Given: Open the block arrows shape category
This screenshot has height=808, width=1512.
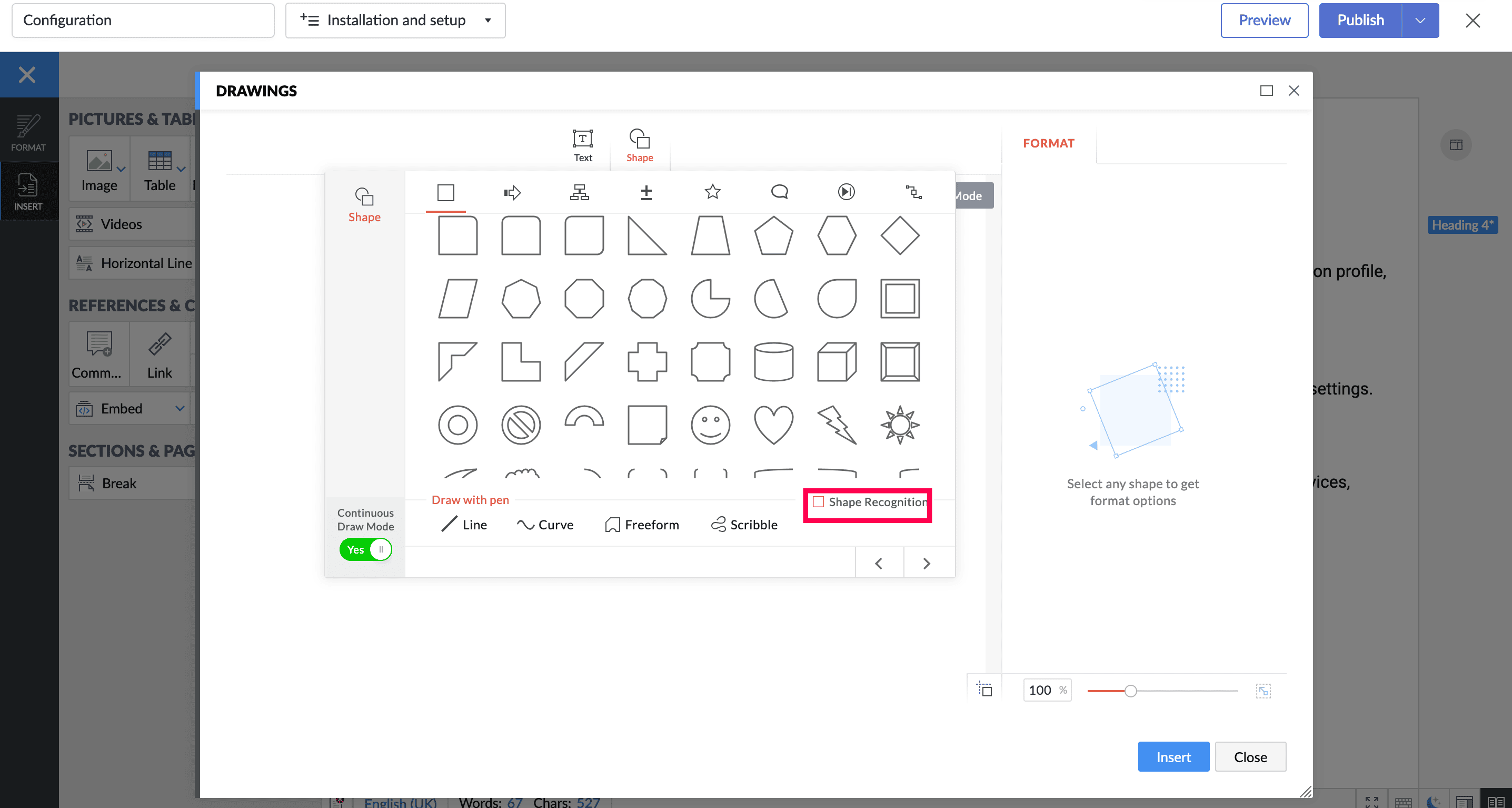Looking at the screenshot, I should click(x=512, y=192).
